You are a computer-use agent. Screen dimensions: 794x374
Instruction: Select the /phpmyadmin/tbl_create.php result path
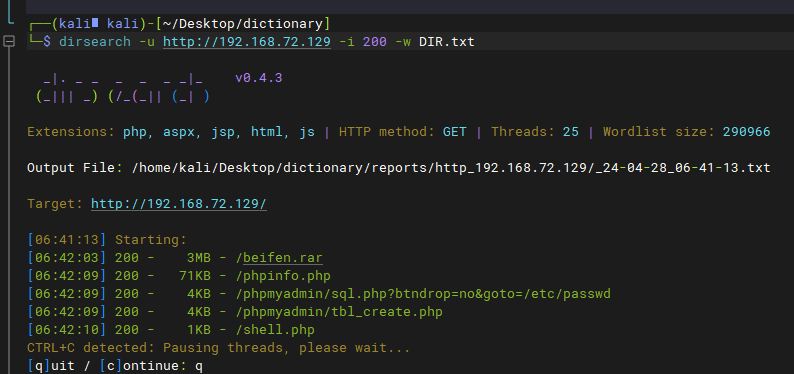(x=339, y=312)
